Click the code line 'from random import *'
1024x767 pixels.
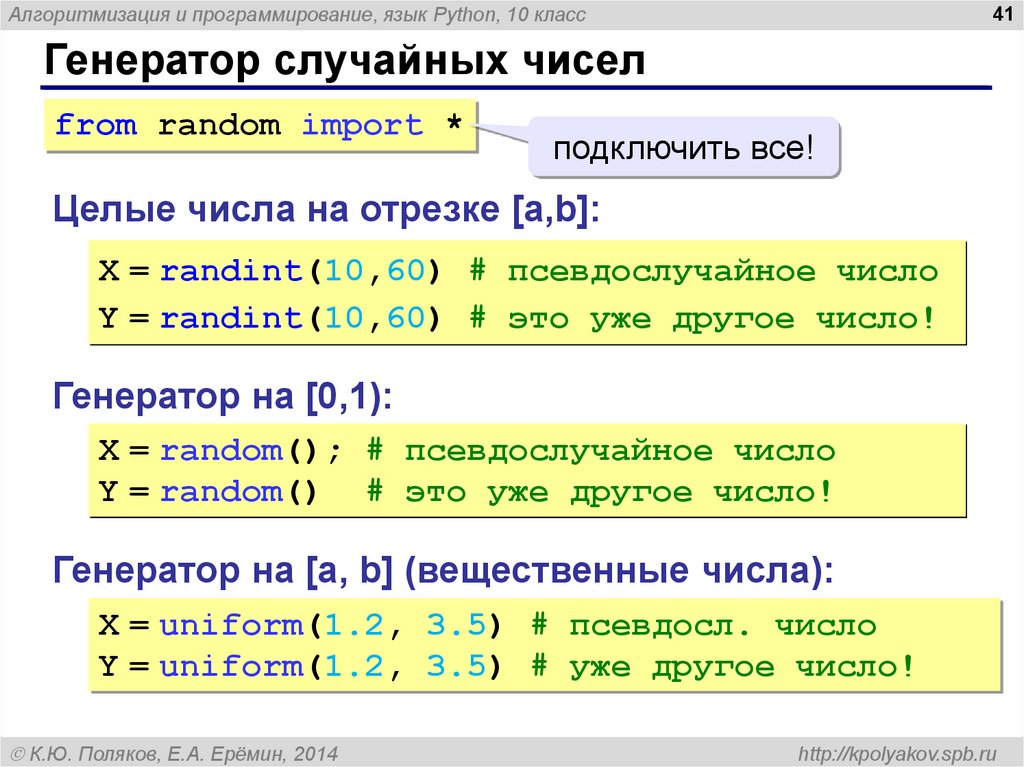pyautogui.click(x=259, y=125)
